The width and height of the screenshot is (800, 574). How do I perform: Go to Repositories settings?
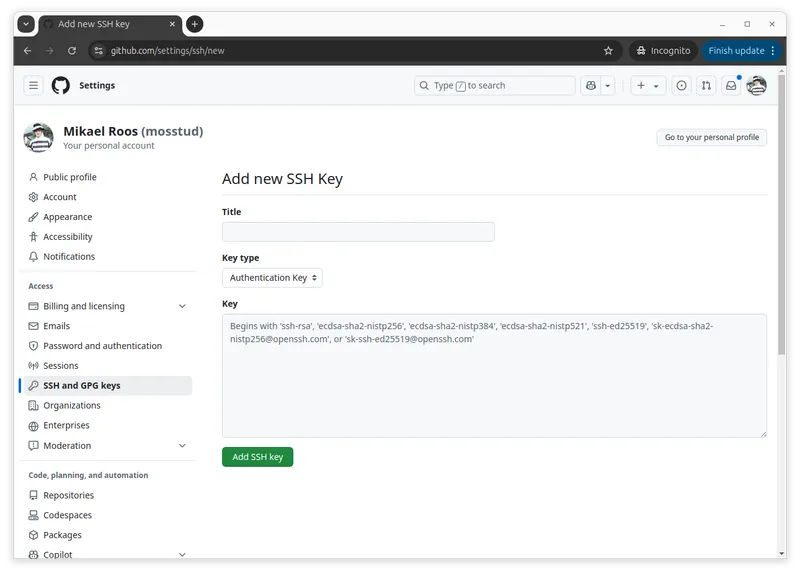tap(68, 495)
